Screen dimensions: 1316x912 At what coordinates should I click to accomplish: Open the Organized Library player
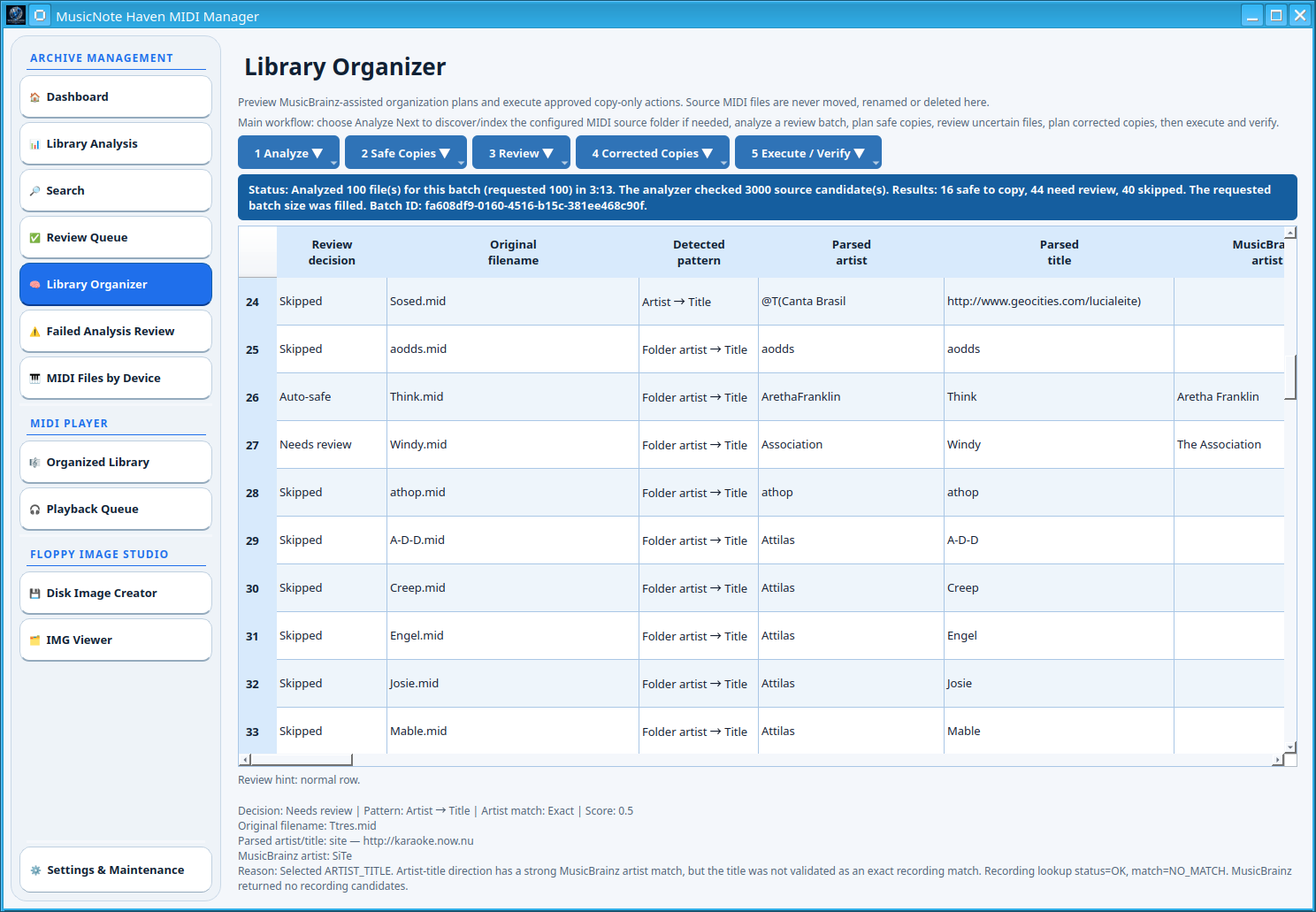[x=116, y=463]
